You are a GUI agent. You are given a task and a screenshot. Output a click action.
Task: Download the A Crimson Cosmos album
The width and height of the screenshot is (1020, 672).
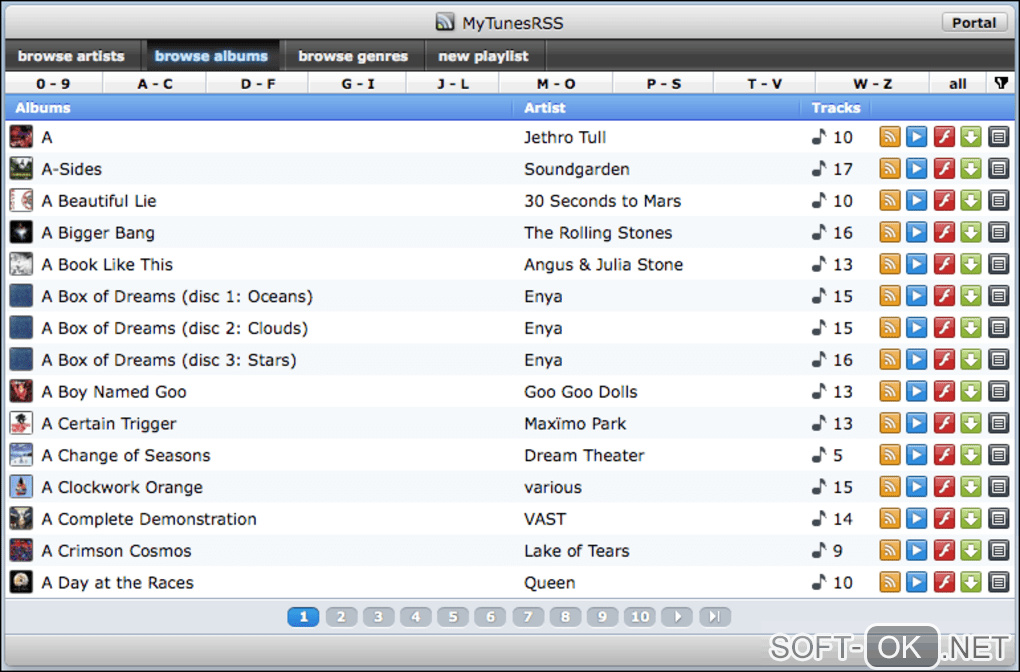tap(971, 551)
